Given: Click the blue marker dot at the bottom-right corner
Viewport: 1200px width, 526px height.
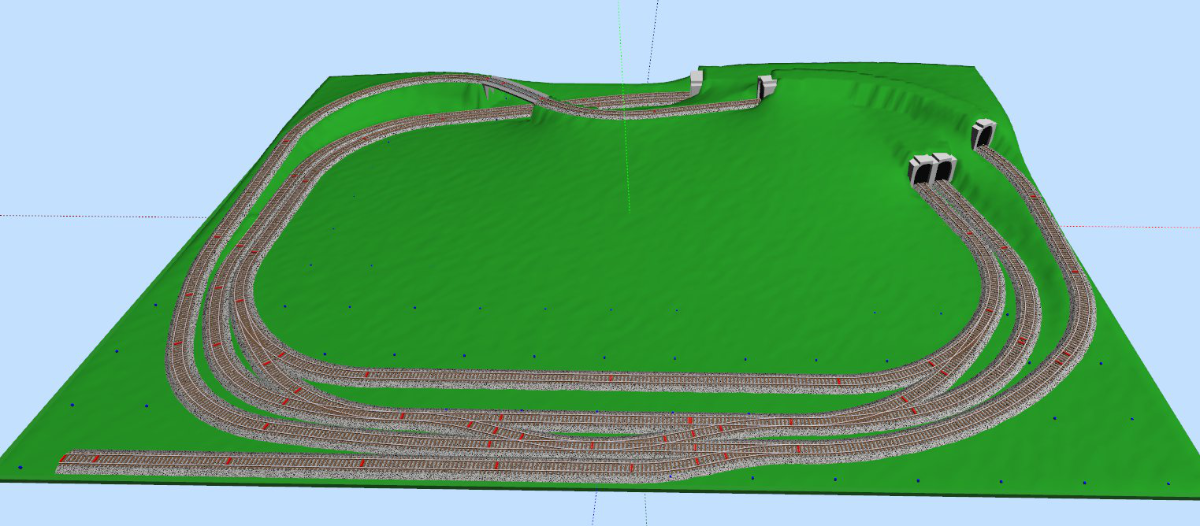Looking at the screenshot, I should pos(1168,484).
